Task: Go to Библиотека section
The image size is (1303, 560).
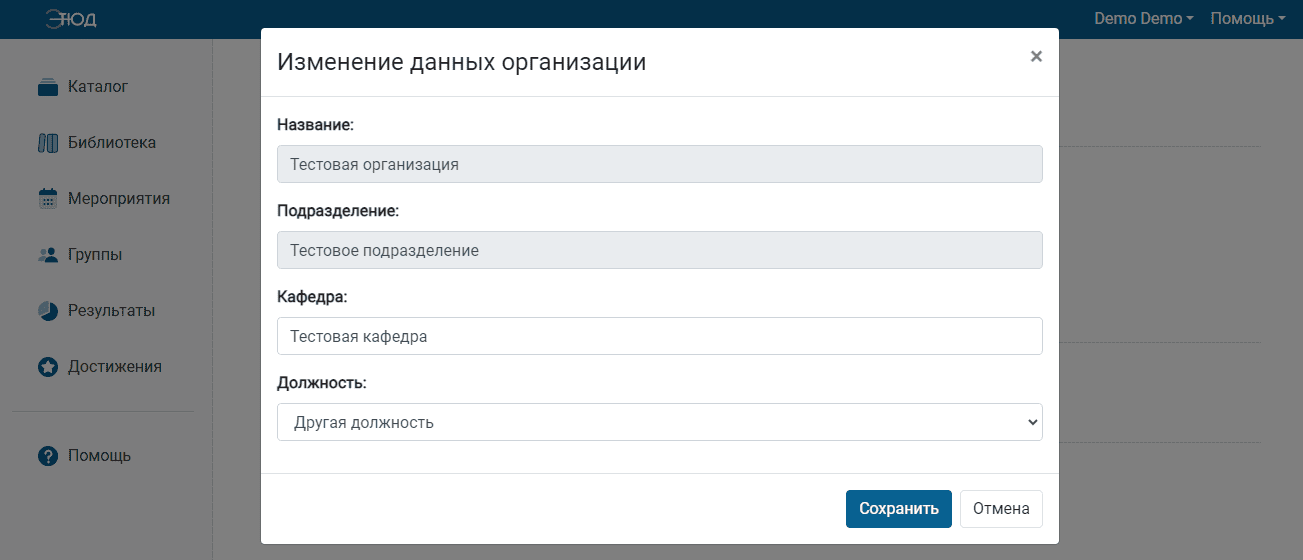Action: (x=112, y=143)
